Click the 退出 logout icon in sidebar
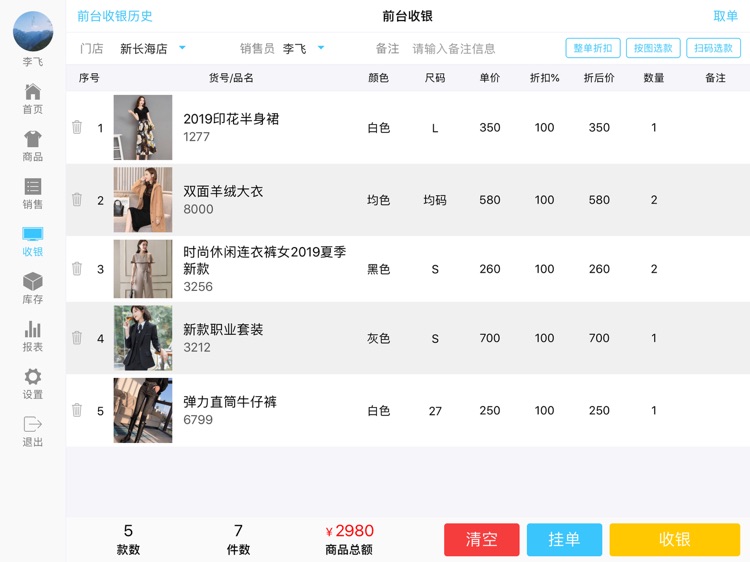Viewport: 750px width, 562px height. pyautogui.click(x=33, y=424)
